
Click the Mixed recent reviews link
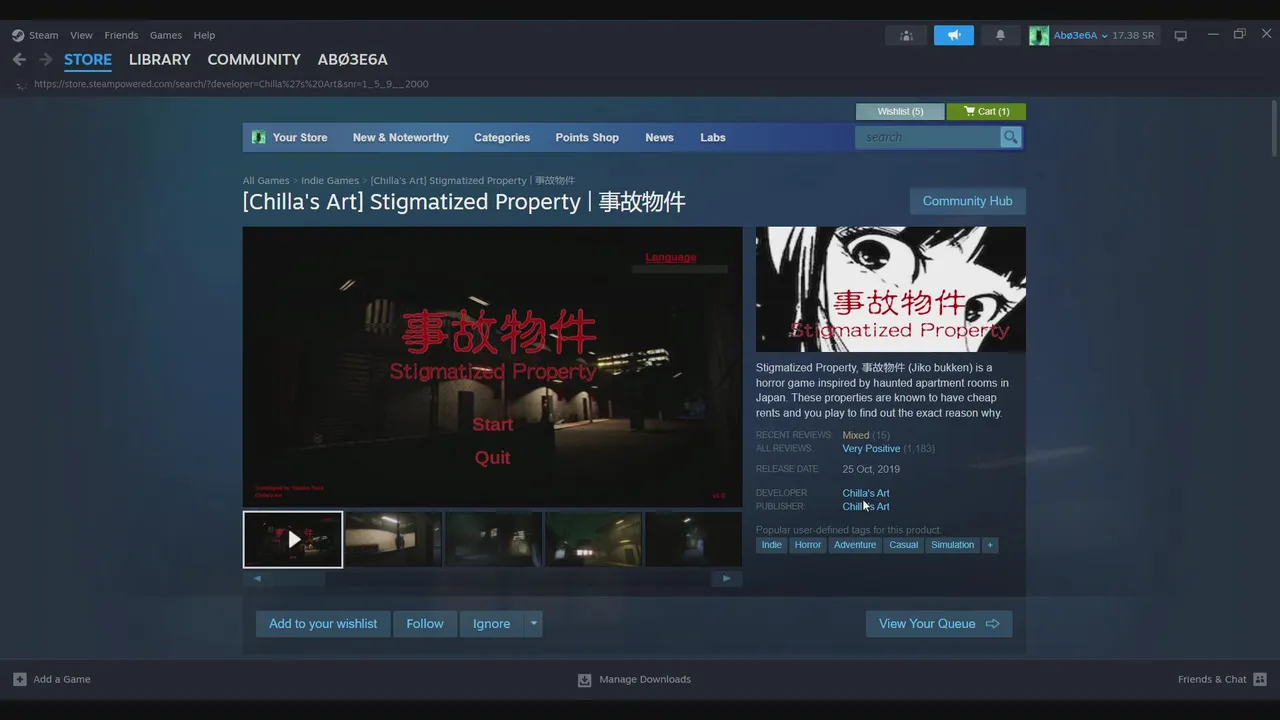tap(856, 435)
